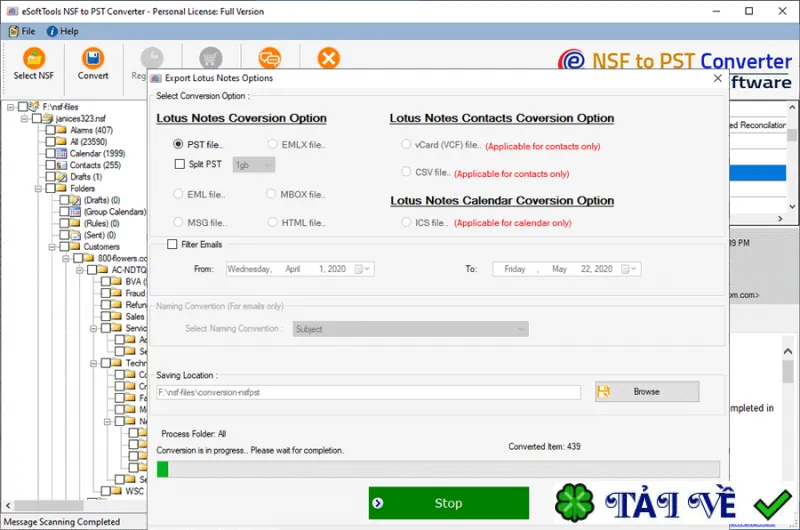800x530 pixels.
Task: Collapse the Customers tree folder
Action: point(52,247)
